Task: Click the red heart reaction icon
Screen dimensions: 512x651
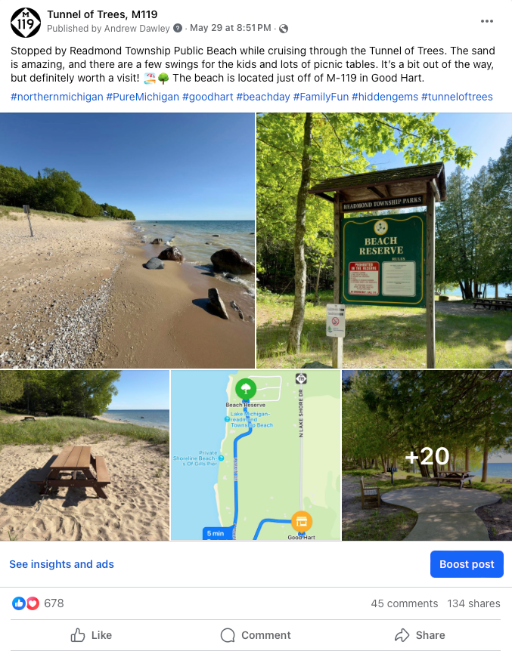Action: point(33,603)
